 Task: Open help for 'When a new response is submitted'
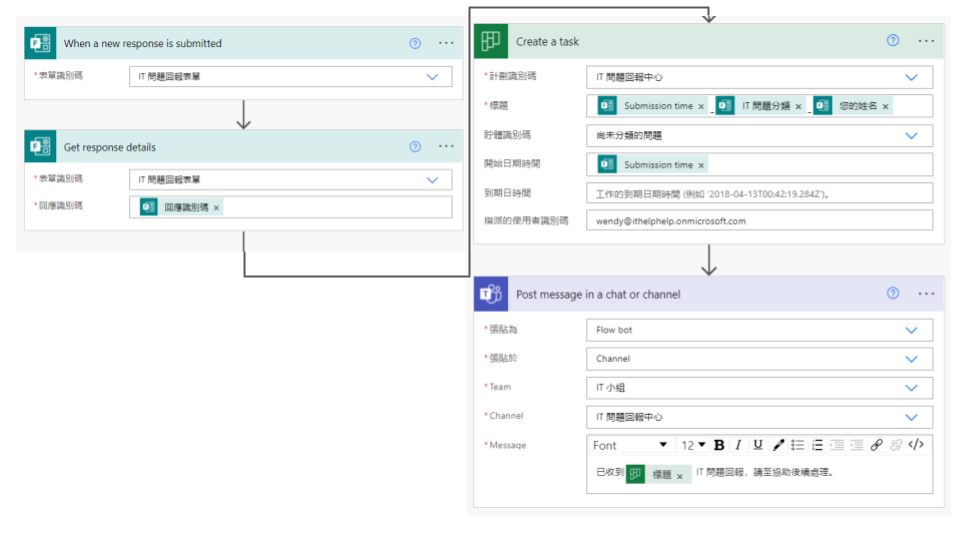coord(415,43)
